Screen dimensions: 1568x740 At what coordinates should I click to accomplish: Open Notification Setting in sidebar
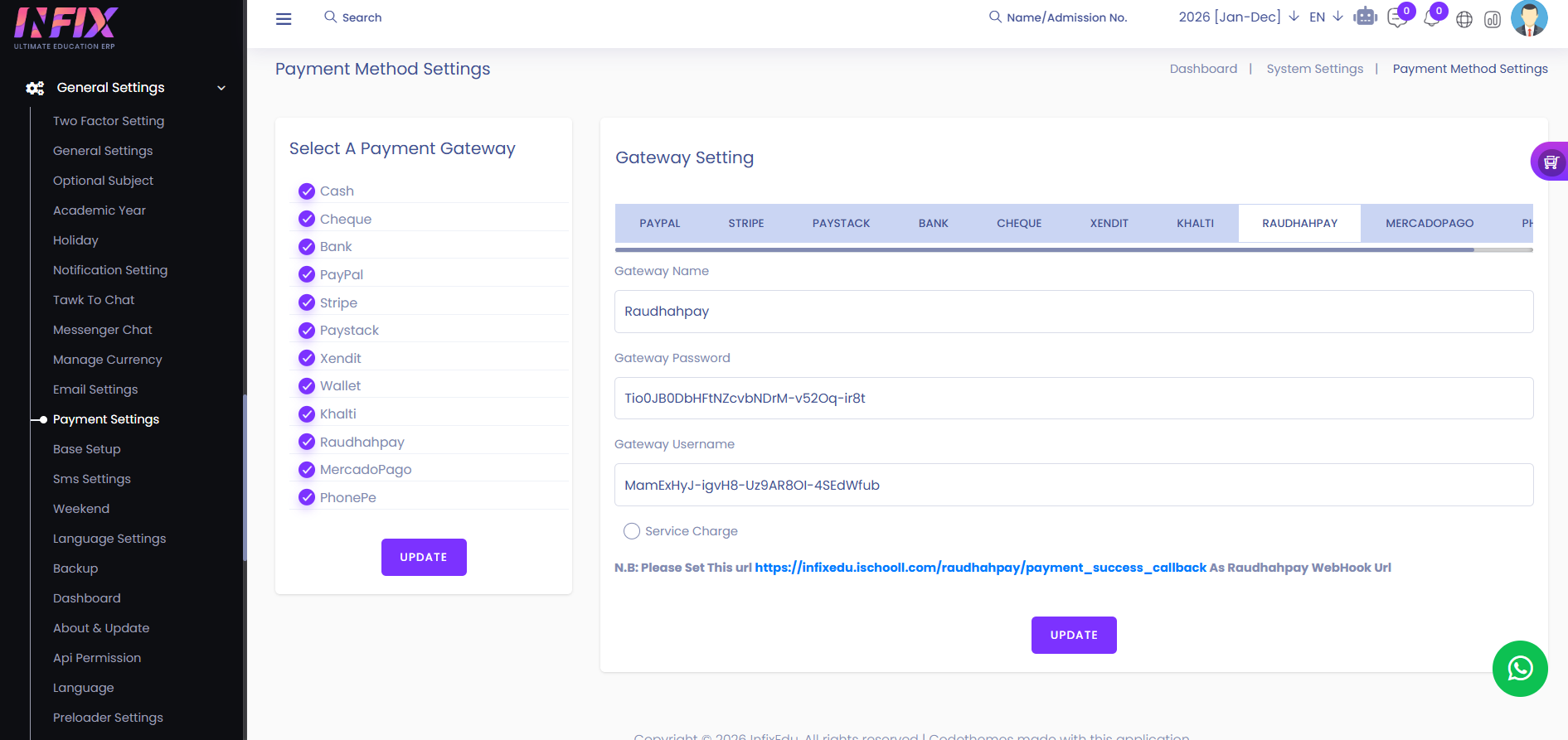coord(110,270)
